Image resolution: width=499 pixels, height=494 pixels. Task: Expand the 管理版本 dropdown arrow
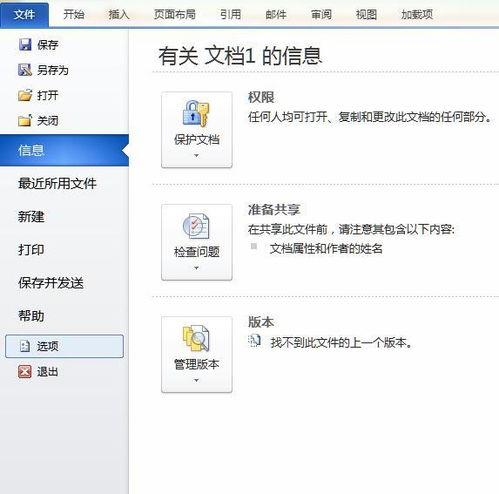(x=196, y=380)
